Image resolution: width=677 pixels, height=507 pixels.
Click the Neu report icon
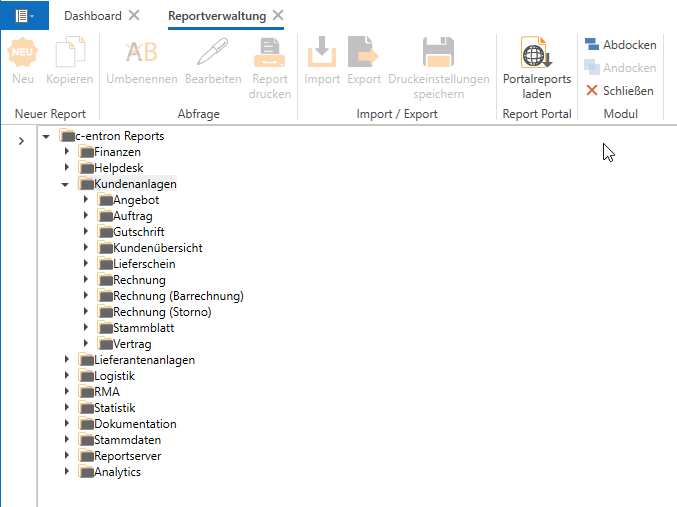point(22,52)
